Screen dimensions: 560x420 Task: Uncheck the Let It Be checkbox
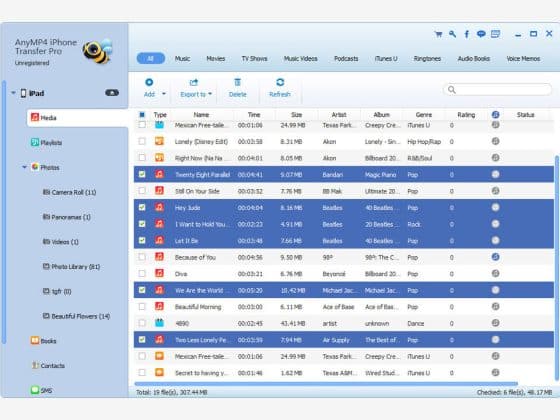pos(142,240)
